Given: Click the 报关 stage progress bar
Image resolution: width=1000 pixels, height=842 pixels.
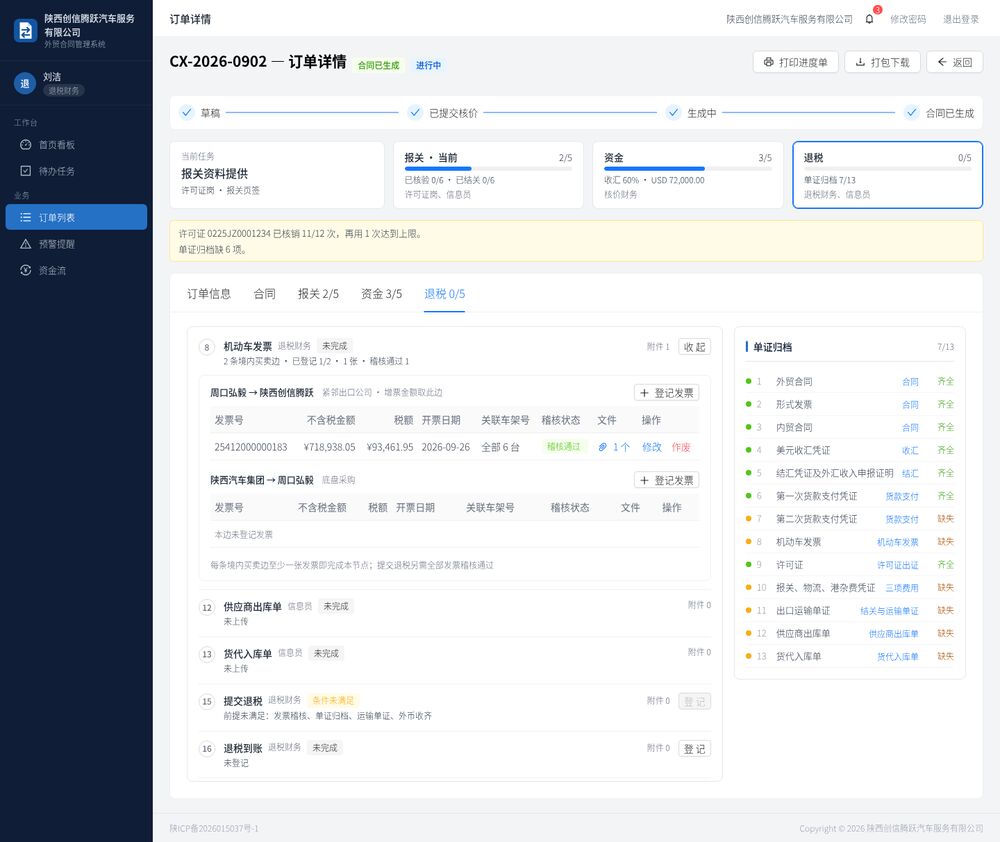Looking at the screenshot, I should (x=488, y=169).
